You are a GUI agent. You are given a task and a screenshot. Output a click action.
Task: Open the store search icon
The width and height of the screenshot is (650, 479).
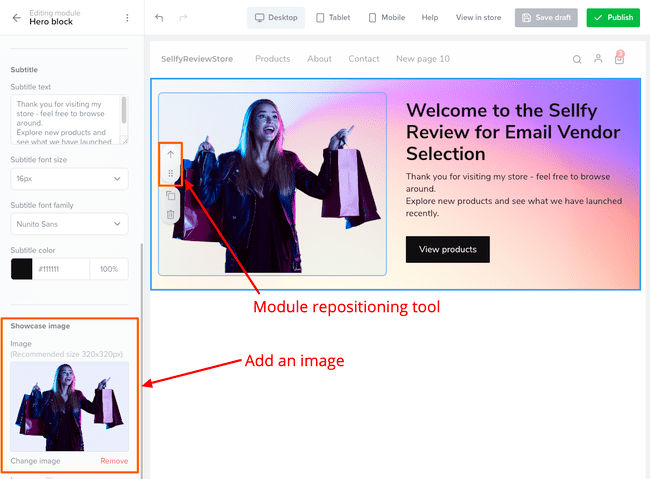point(577,59)
